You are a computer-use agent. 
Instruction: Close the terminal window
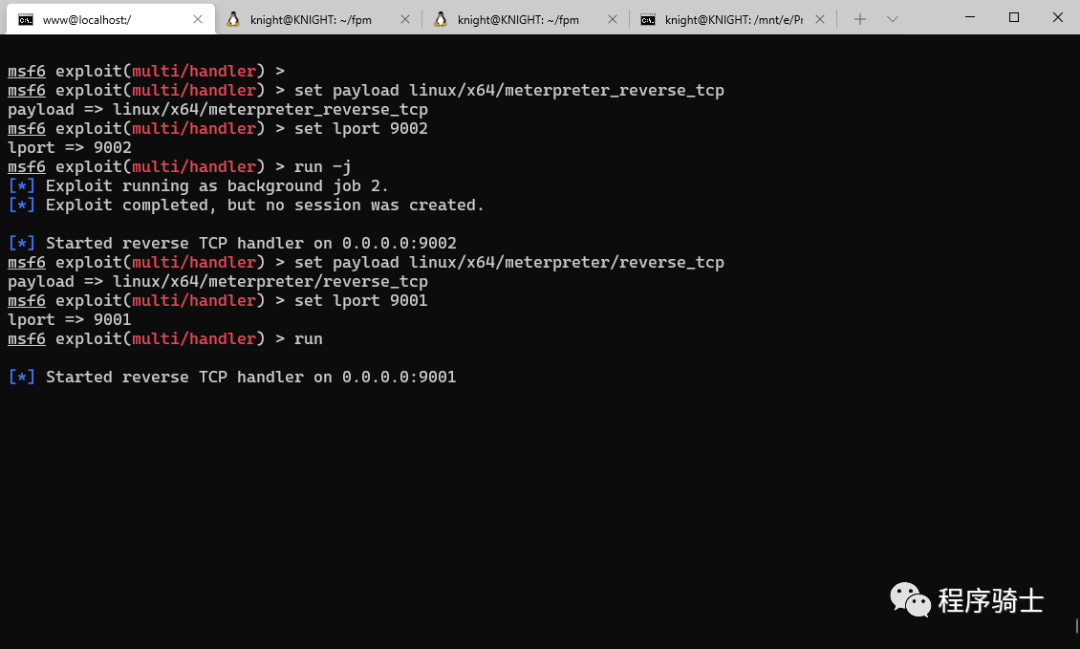[1058, 17]
